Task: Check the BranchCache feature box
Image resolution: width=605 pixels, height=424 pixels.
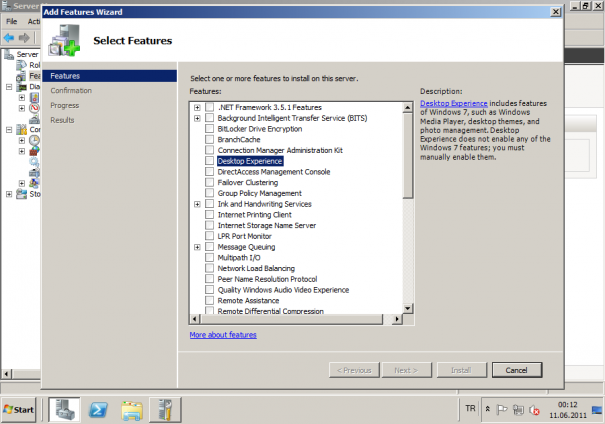Action: [x=210, y=139]
